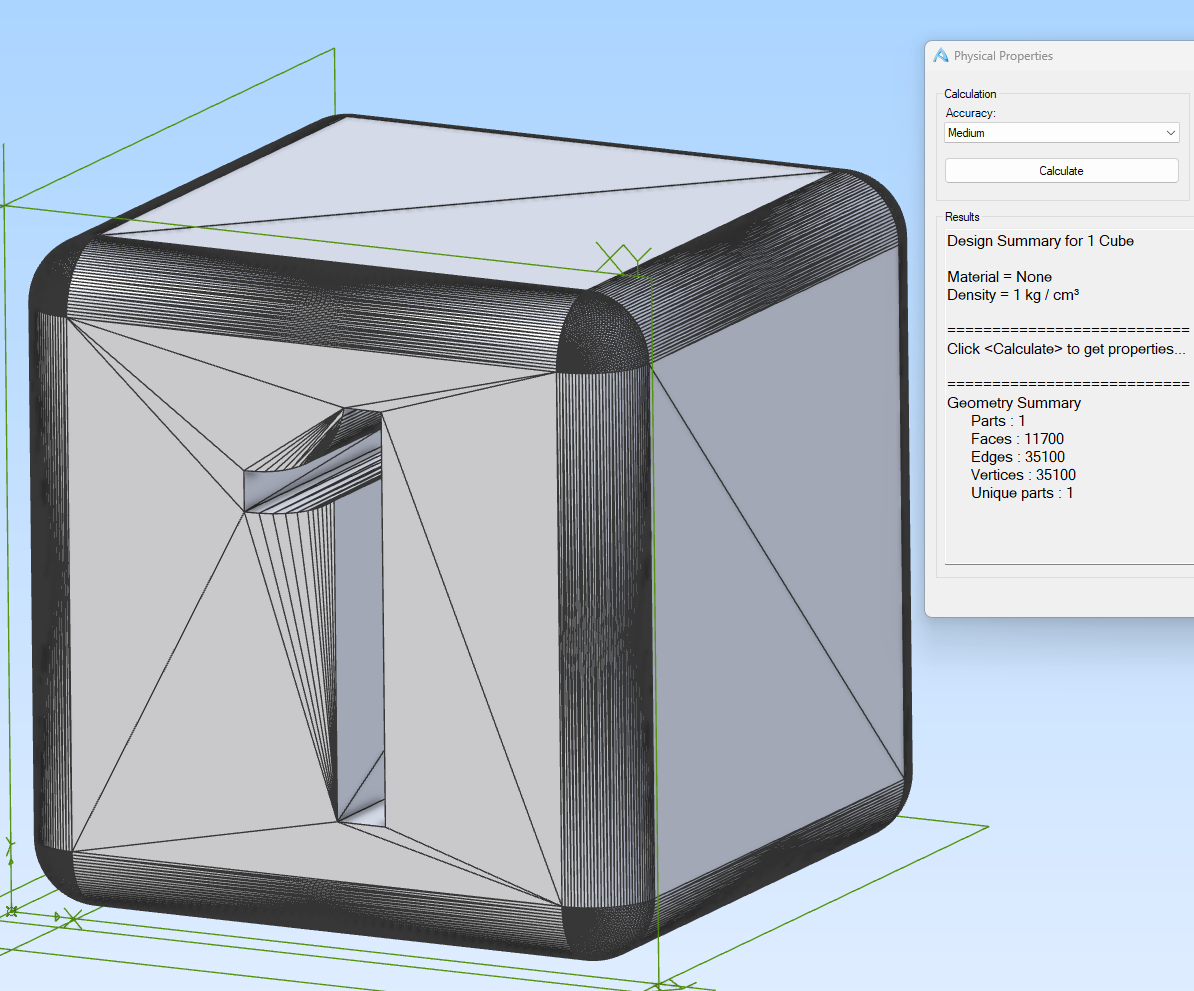The height and width of the screenshot is (991, 1194).
Task: Click the 'Density = 1 kg / cm³' line
Action: tap(1014, 295)
